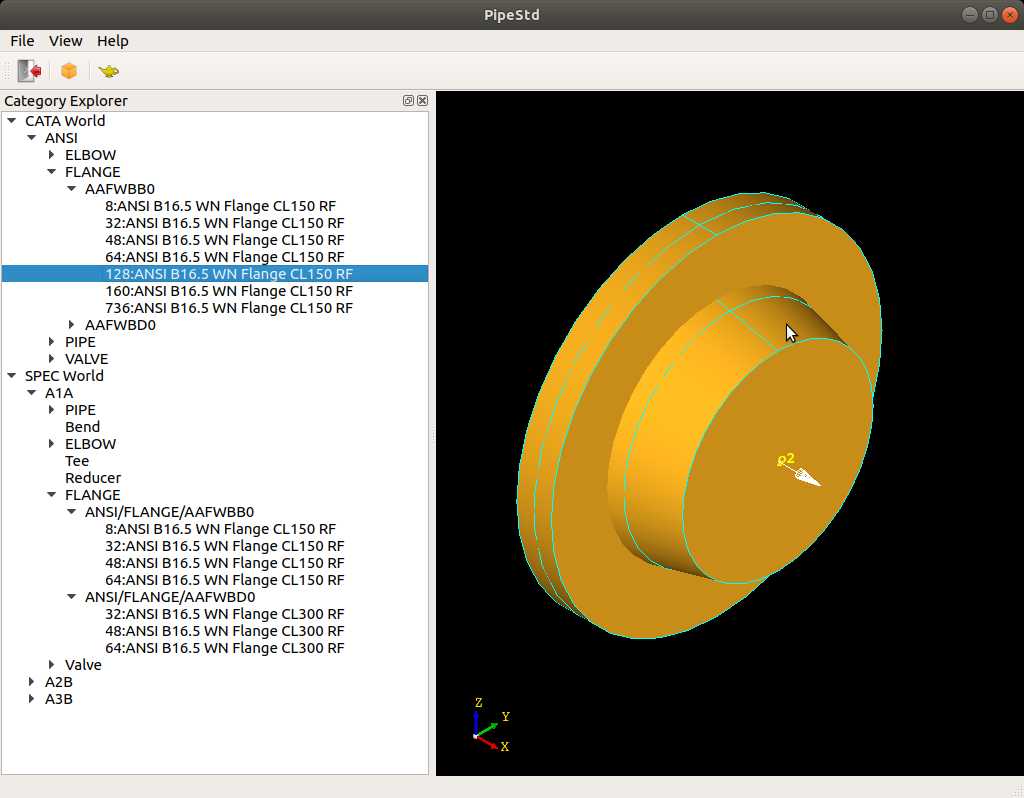
Task: Select 8:ANSI B16.5 CL150 under CATA World
Action: pos(220,206)
